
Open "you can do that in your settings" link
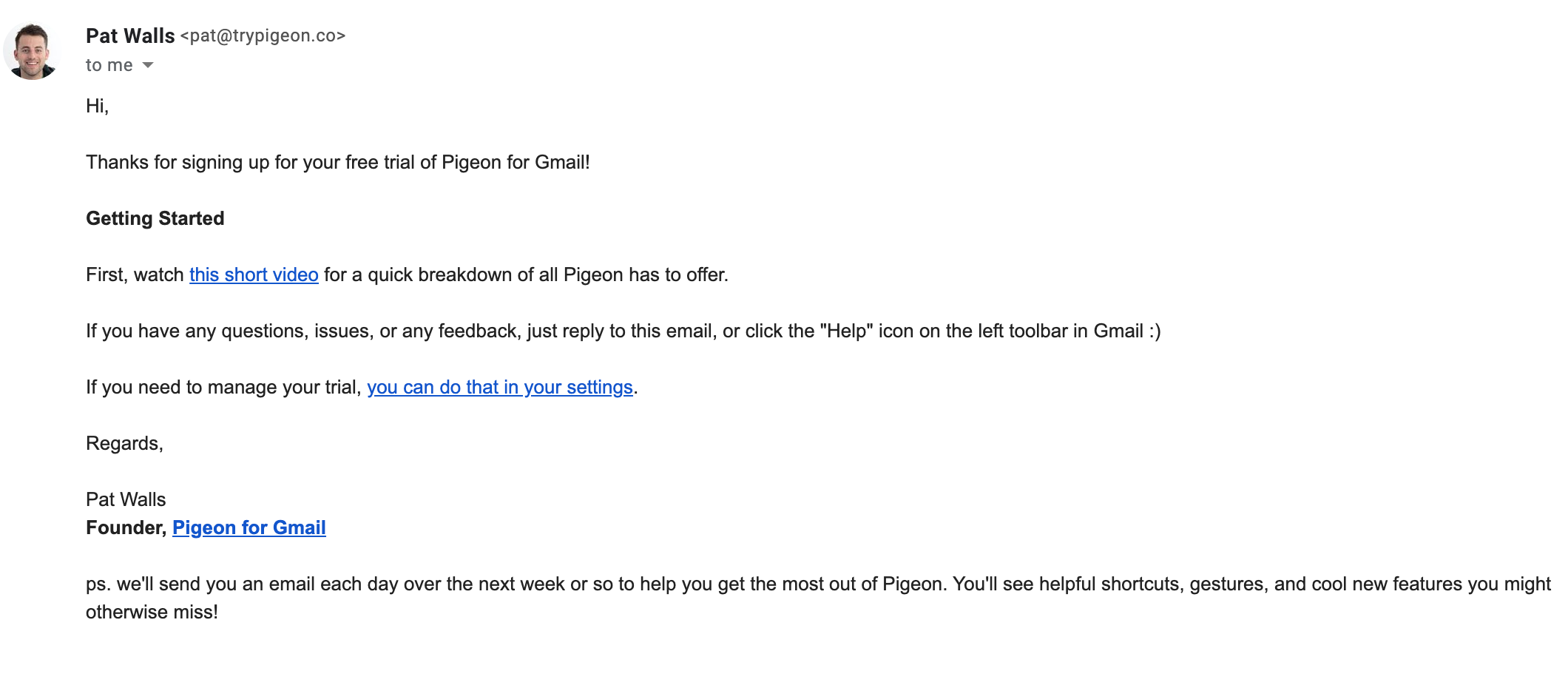[499, 387]
